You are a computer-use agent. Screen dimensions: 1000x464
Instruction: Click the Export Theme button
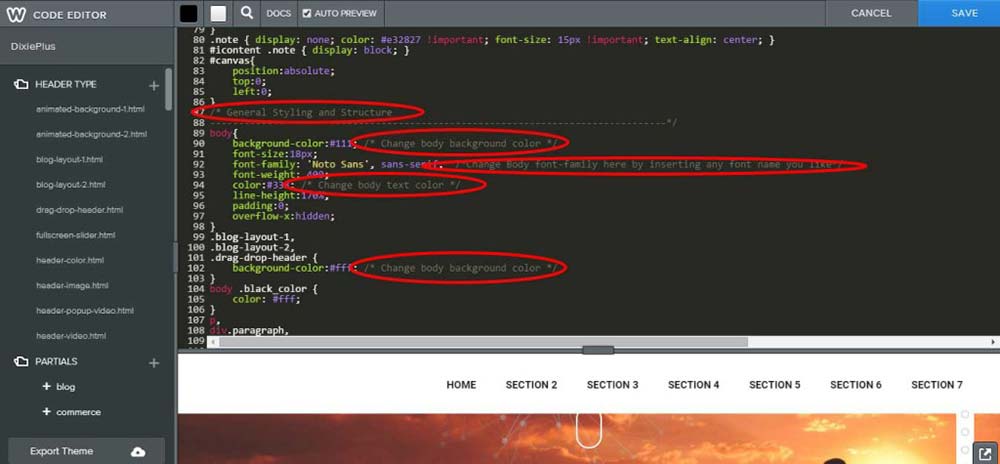pos(86,451)
